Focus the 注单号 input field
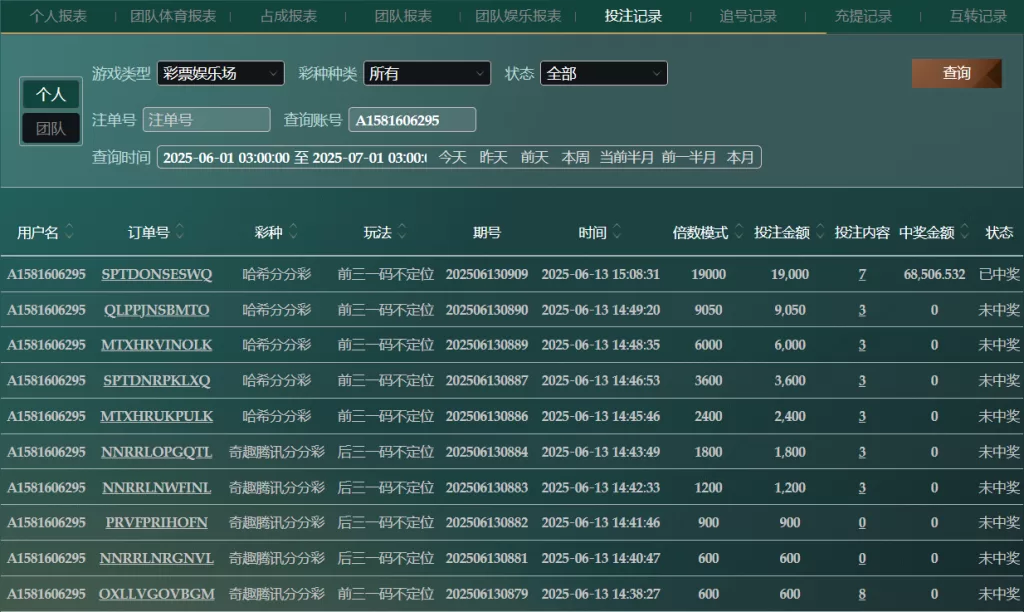 [x=206, y=120]
